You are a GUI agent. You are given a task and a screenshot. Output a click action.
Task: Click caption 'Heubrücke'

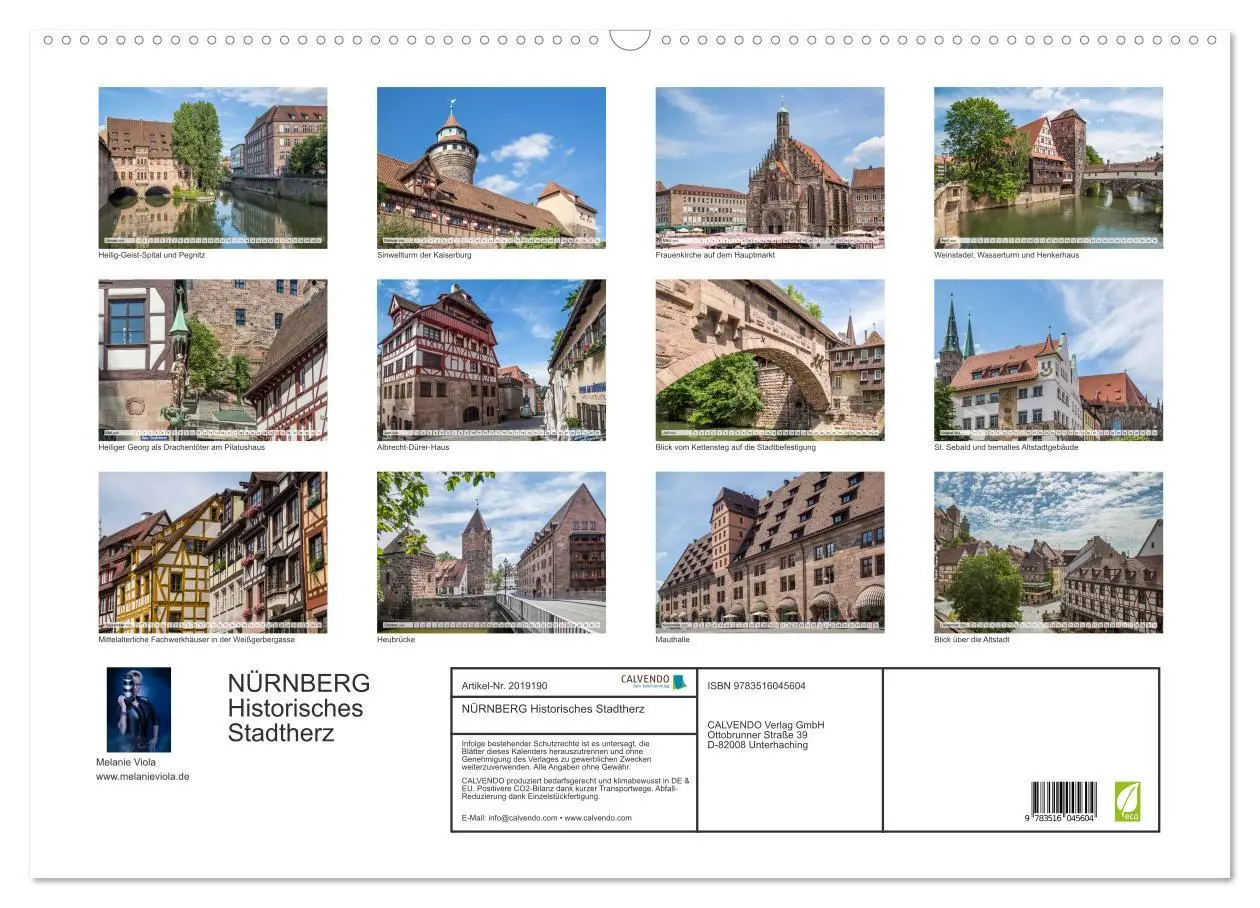396,639
